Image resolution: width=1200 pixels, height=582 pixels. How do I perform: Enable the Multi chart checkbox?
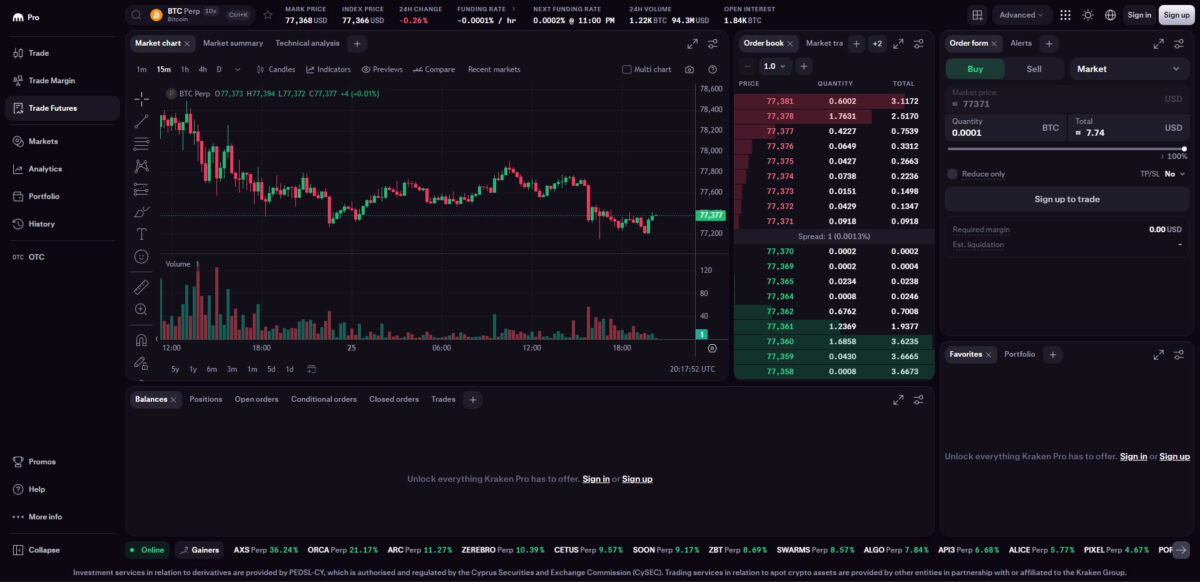tap(627, 70)
